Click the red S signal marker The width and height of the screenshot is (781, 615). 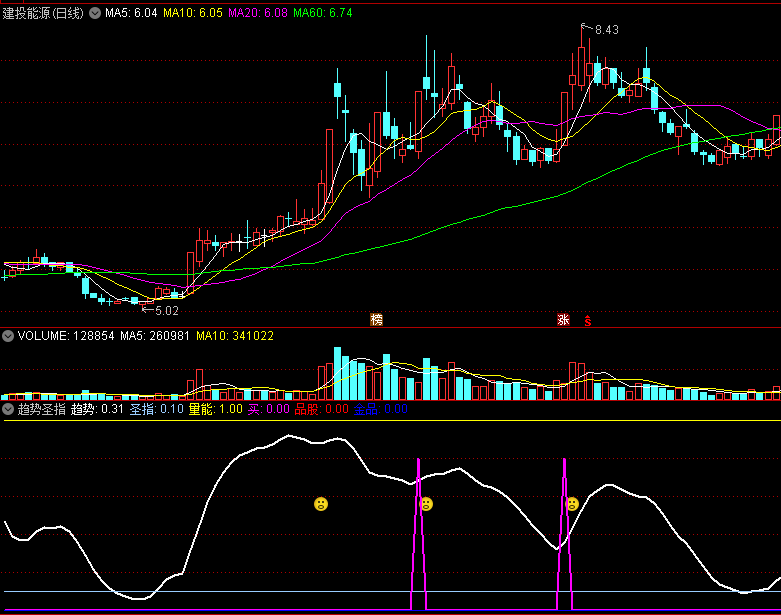tap(588, 321)
